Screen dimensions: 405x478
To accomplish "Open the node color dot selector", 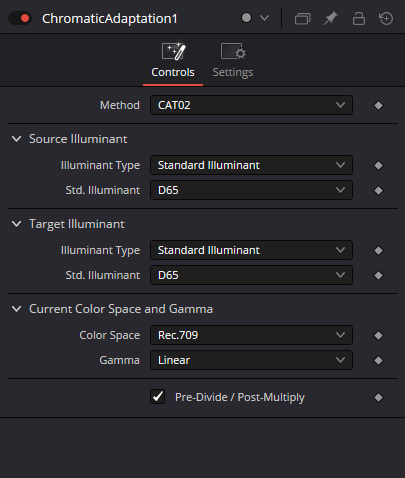I will click(246, 18).
